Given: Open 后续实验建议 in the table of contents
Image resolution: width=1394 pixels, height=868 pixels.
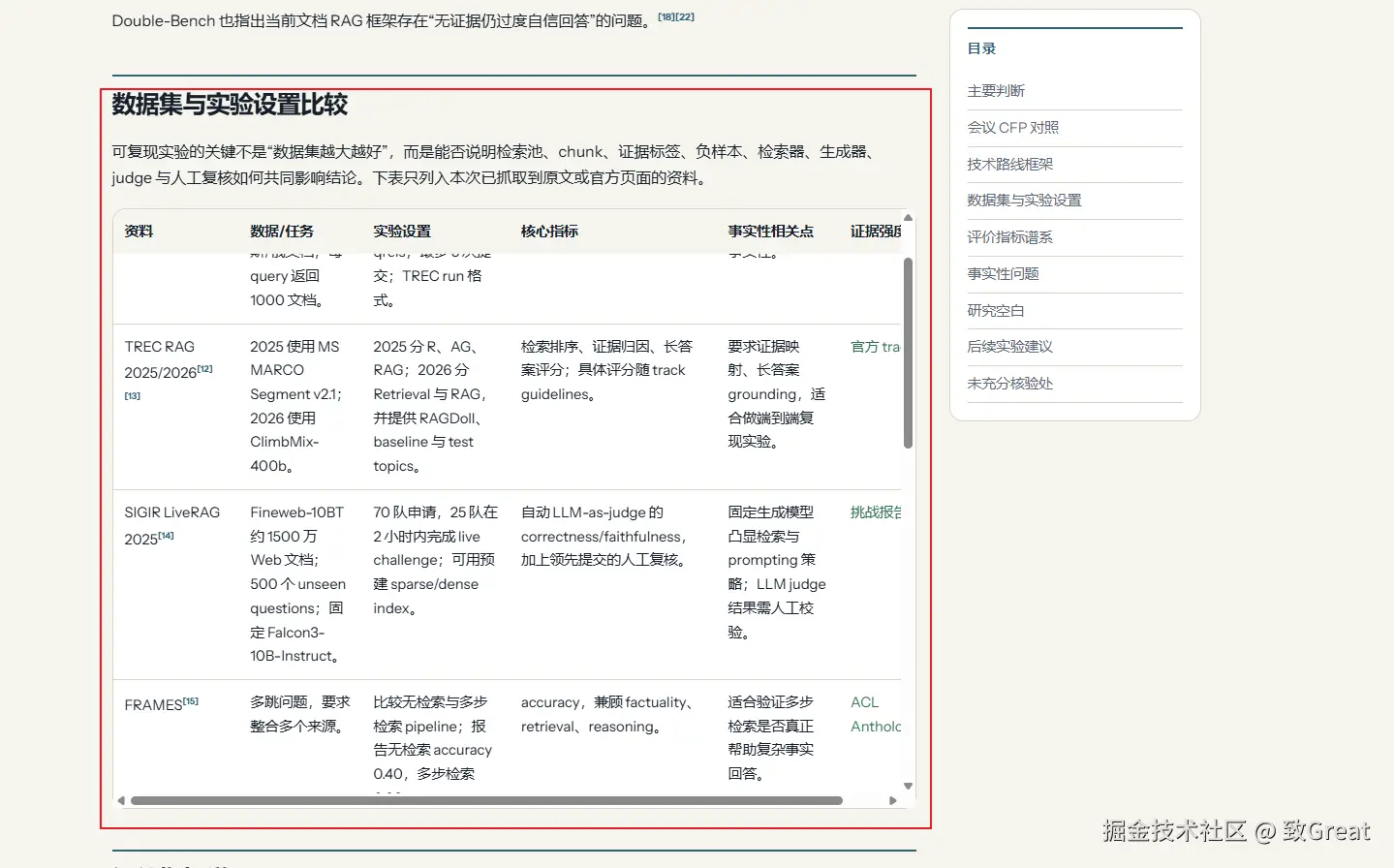Looking at the screenshot, I should click(1009, 347).
